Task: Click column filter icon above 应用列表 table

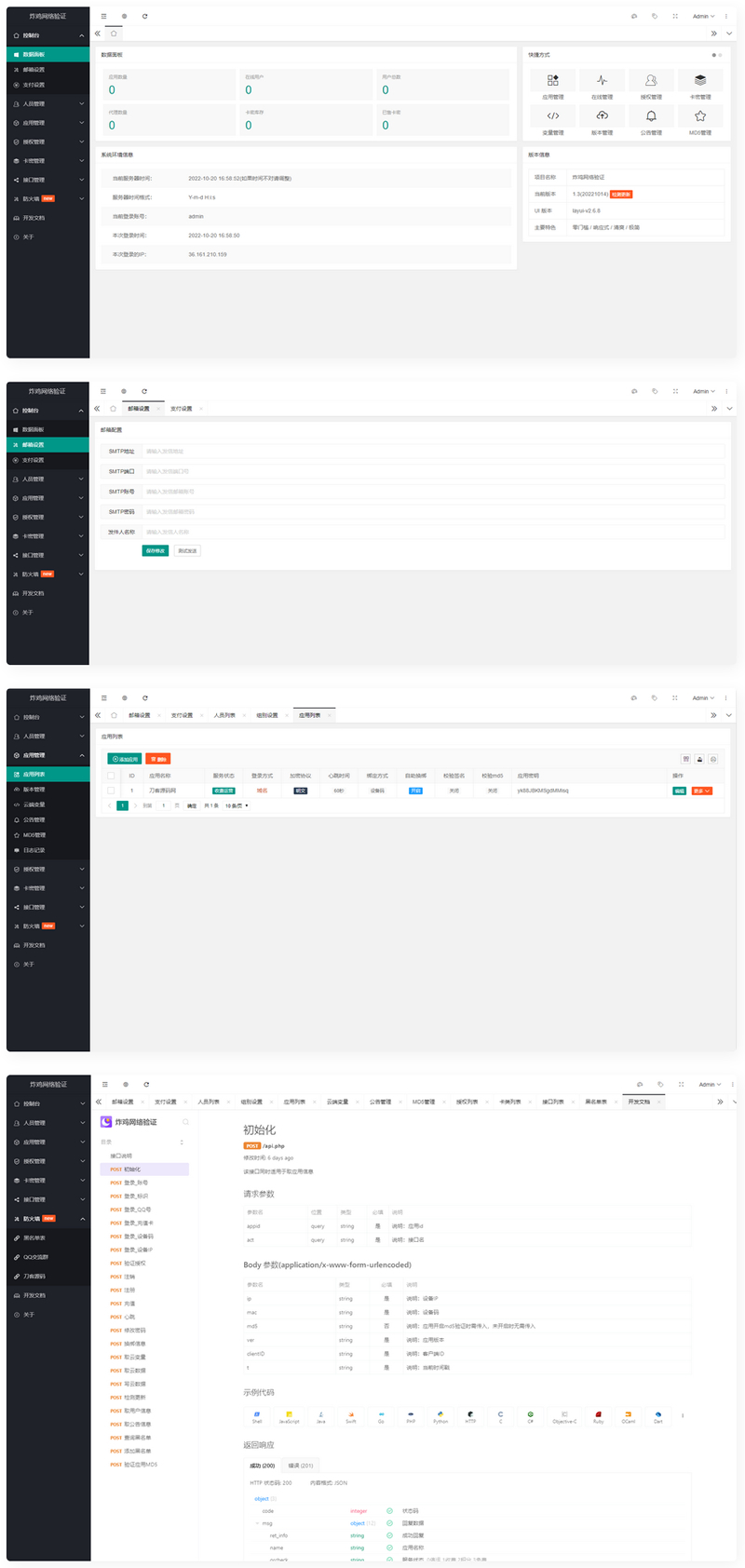Action: (686, 759)
